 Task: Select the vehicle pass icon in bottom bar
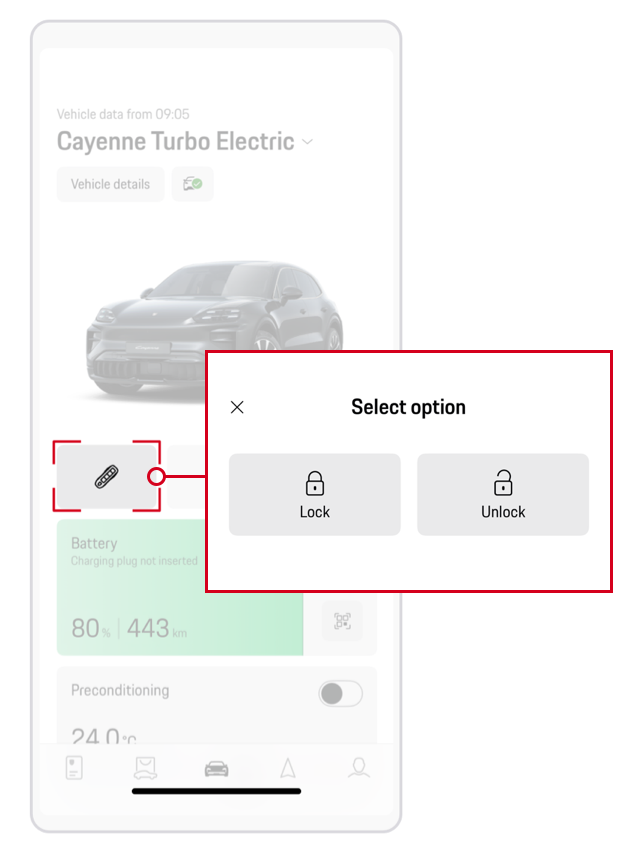click(74, 766)
